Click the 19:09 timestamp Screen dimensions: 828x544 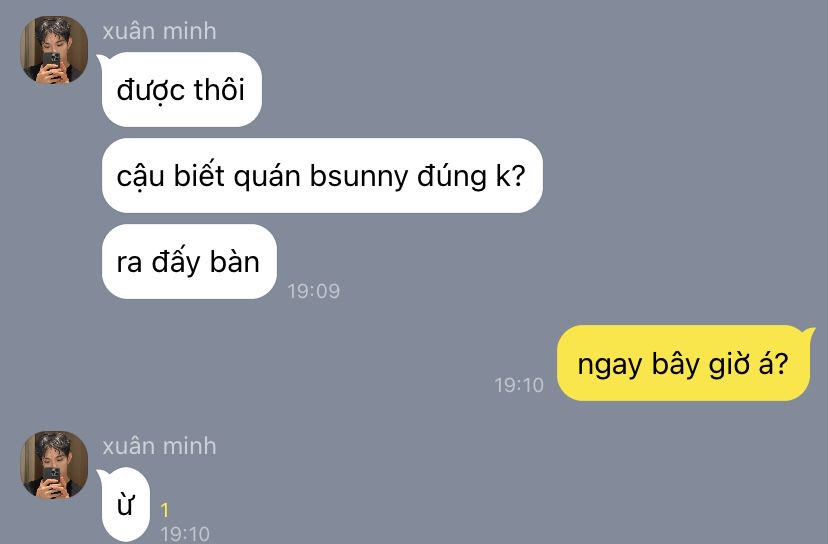click(x=314, y=291)
